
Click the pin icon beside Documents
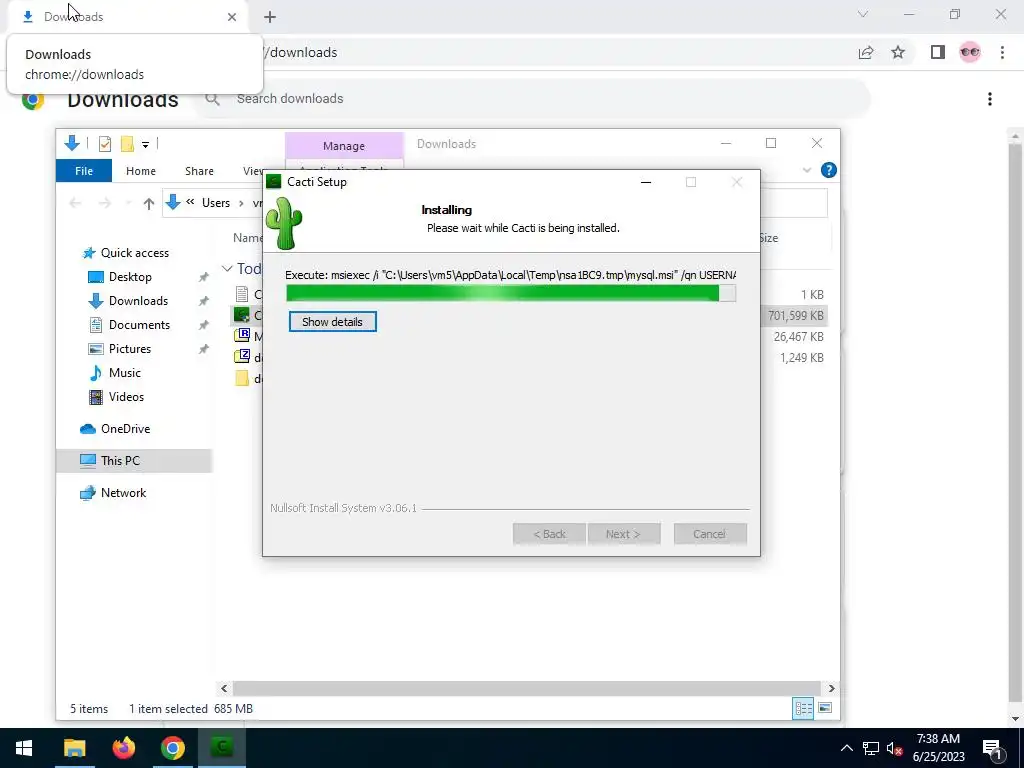click(x=204, y=325)
